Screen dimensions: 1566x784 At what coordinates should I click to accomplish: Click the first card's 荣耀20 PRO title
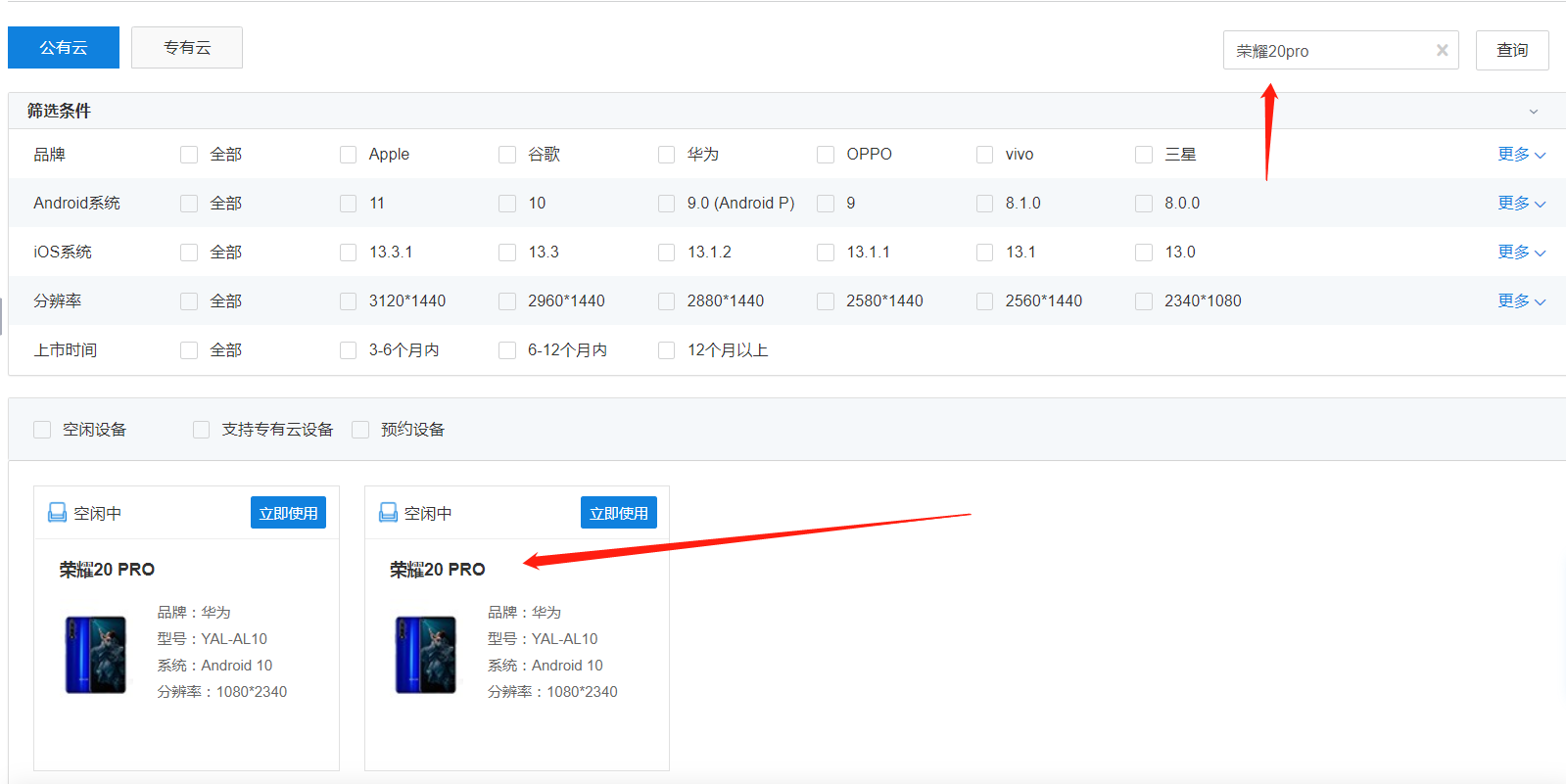click(107, 570)
